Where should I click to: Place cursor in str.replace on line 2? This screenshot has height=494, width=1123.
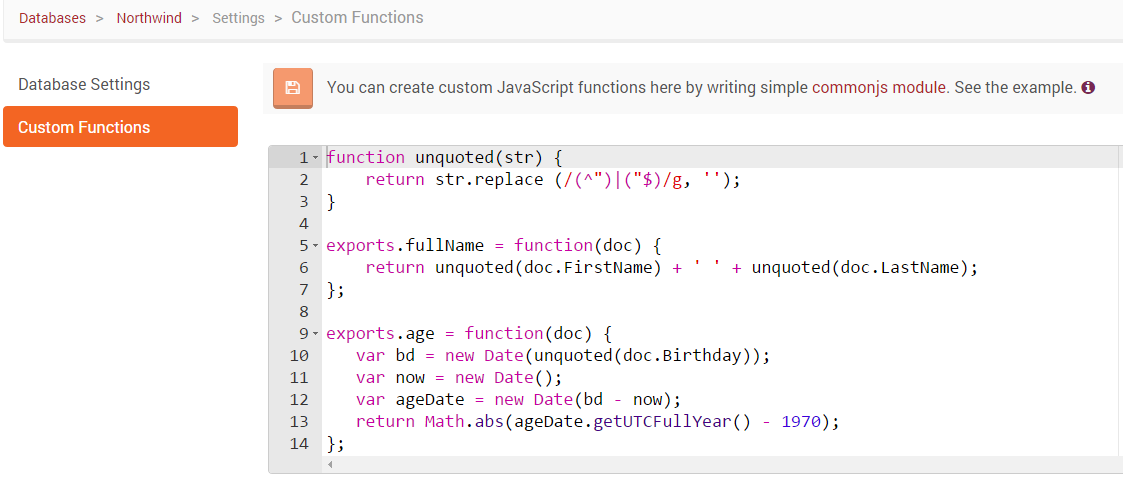489,180
